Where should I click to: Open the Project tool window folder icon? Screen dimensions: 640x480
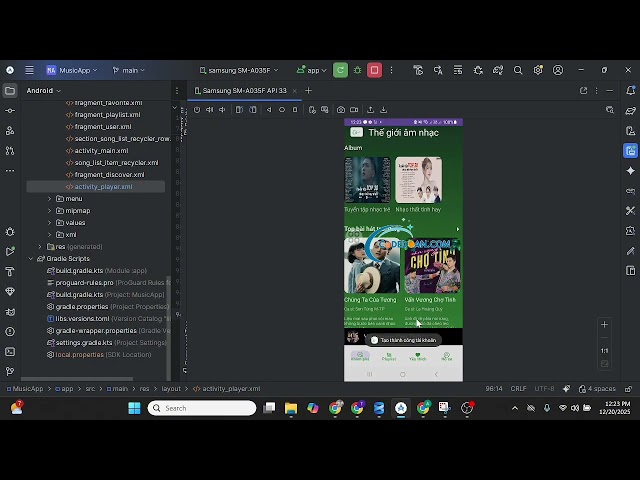point(10,91)
